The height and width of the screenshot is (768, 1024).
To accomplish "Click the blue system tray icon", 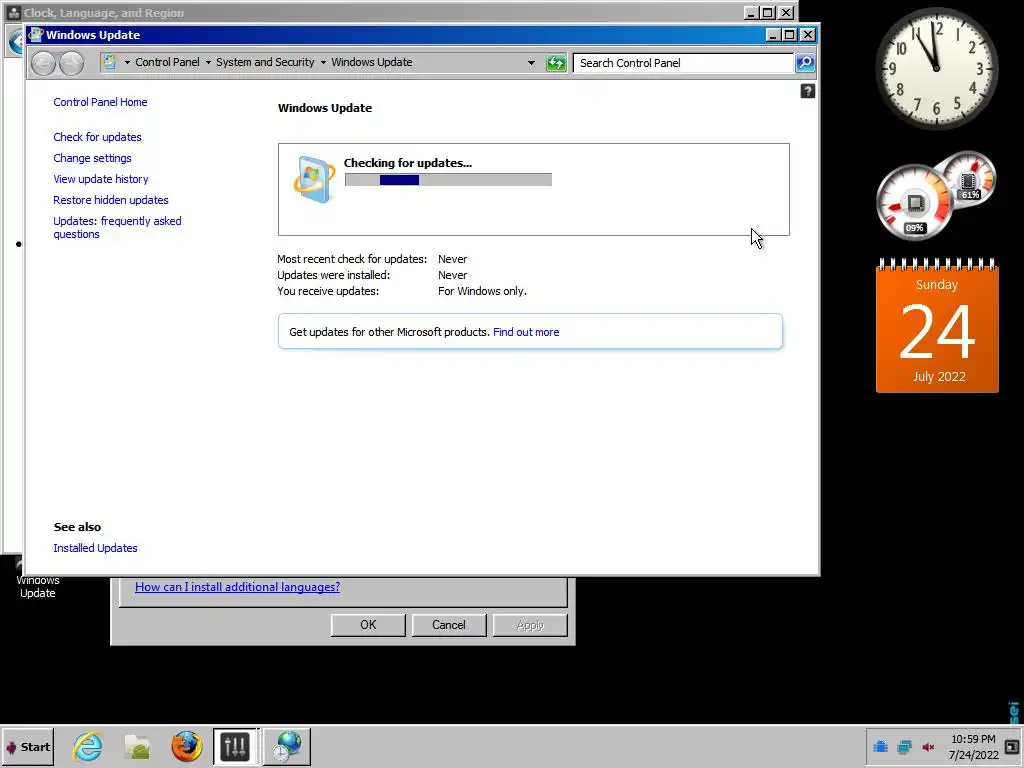I will [x=880, y=746].
